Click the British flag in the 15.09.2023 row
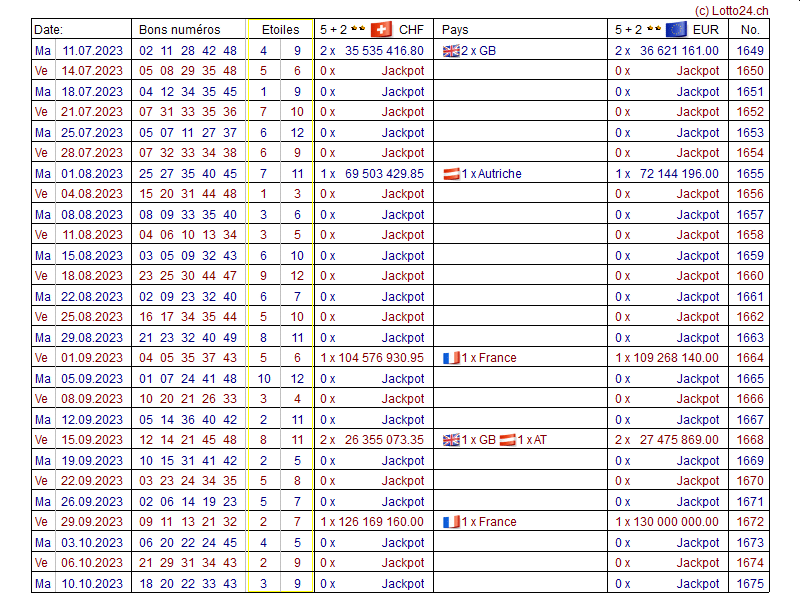 click(x=451, y=440)
